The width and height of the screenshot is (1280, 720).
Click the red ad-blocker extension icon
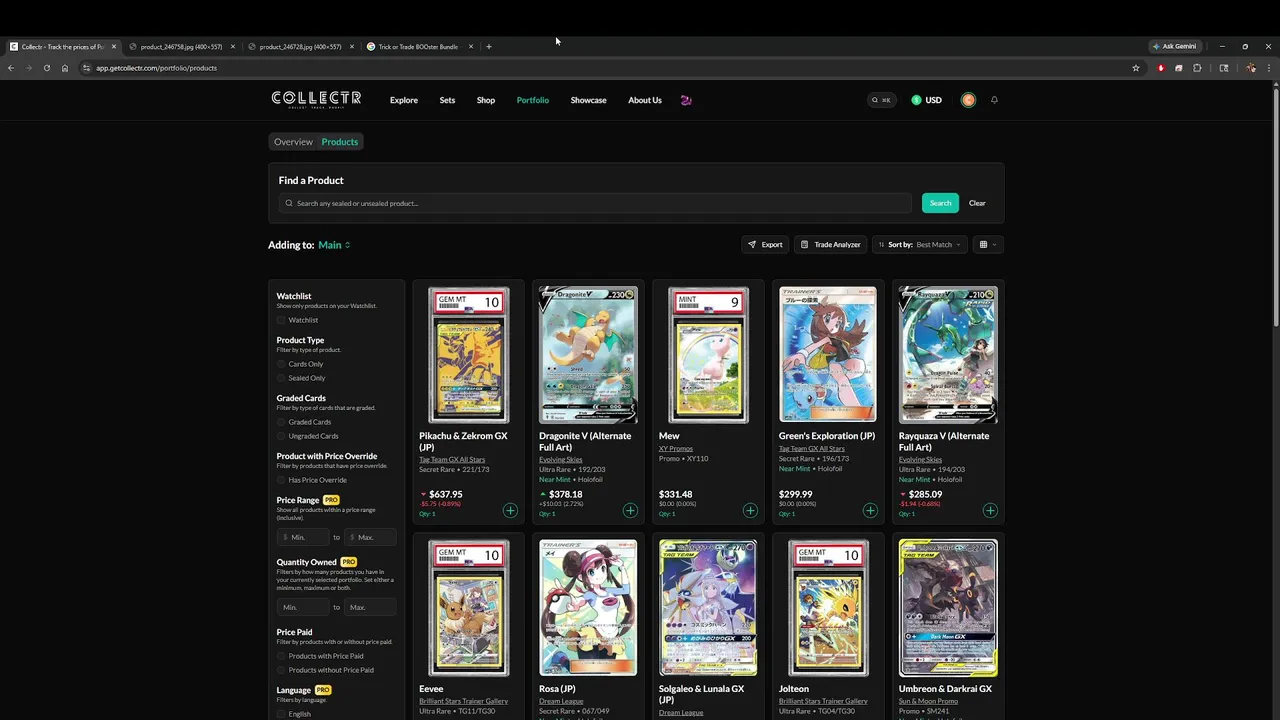point(1161,68)
